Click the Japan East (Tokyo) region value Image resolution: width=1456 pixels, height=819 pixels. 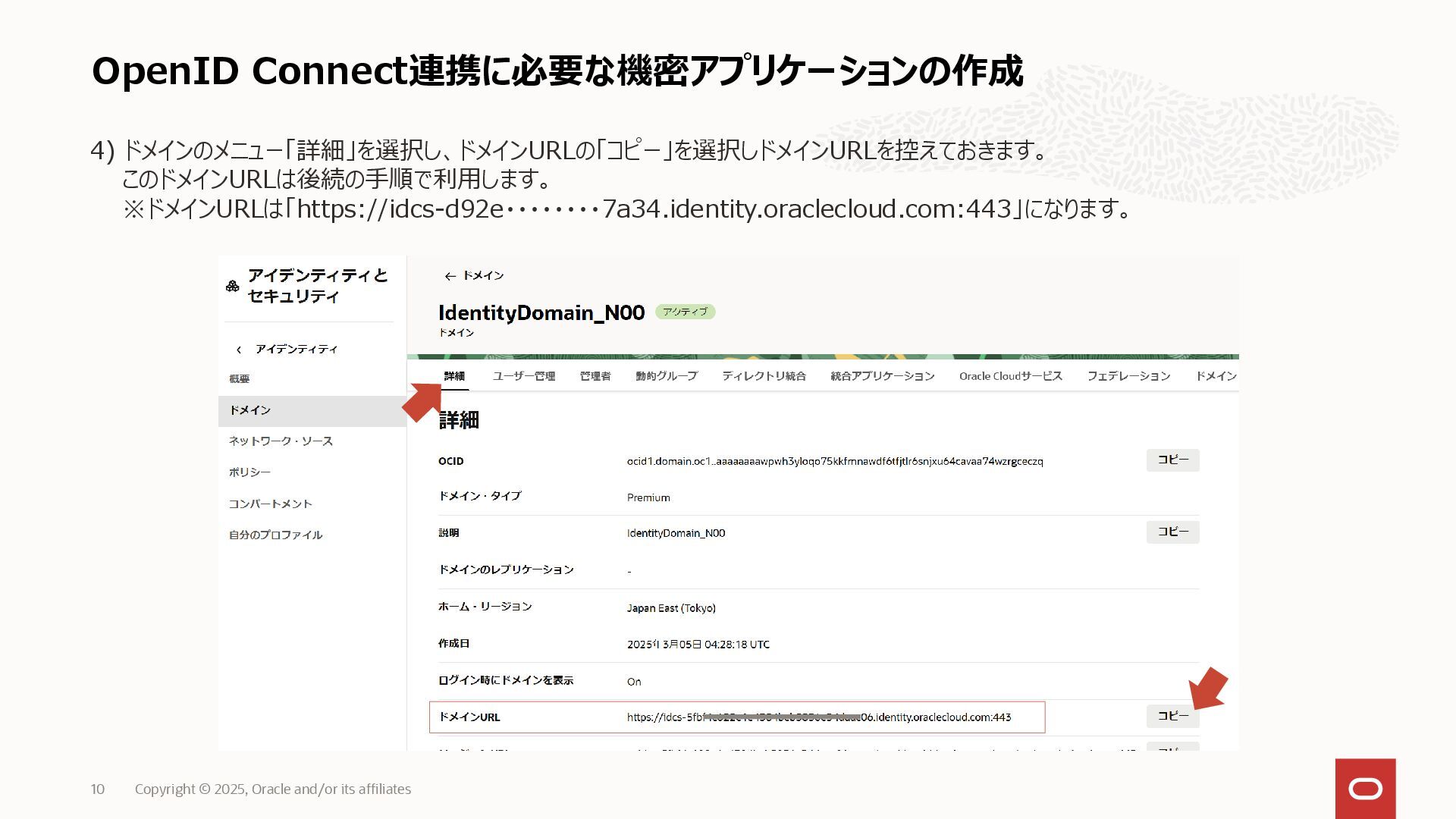671,608
